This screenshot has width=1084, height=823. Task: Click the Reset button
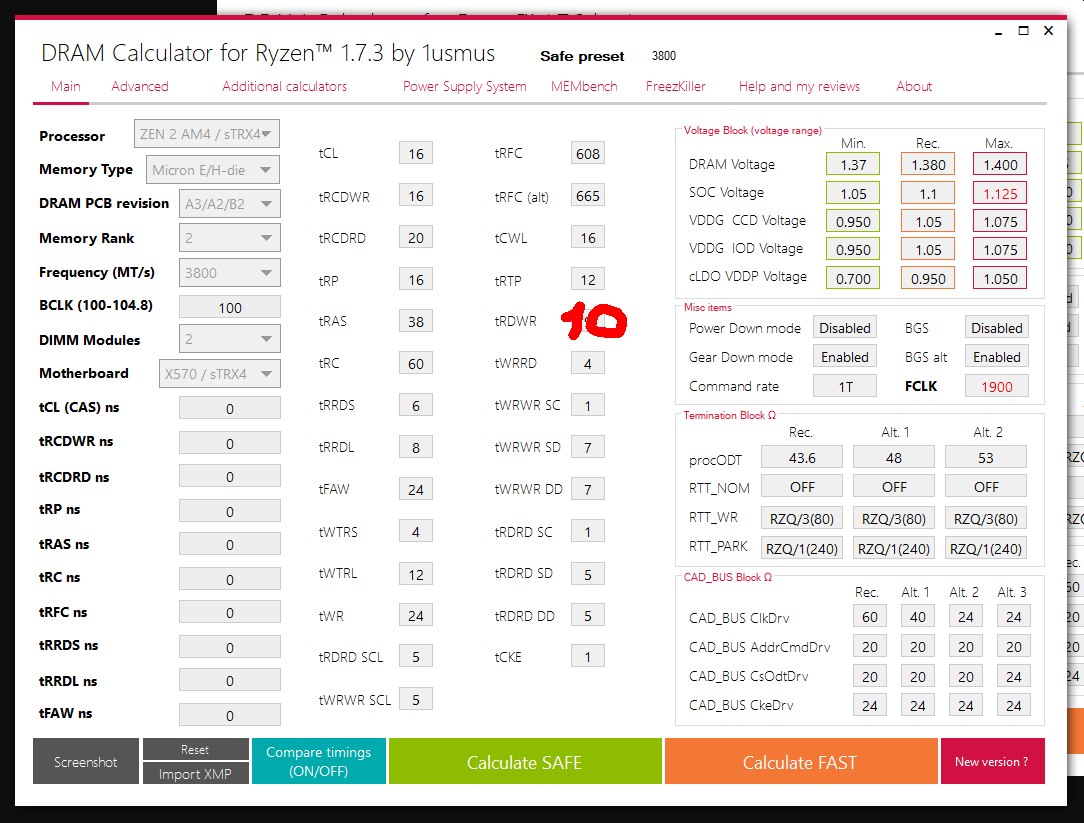point(195,750)
